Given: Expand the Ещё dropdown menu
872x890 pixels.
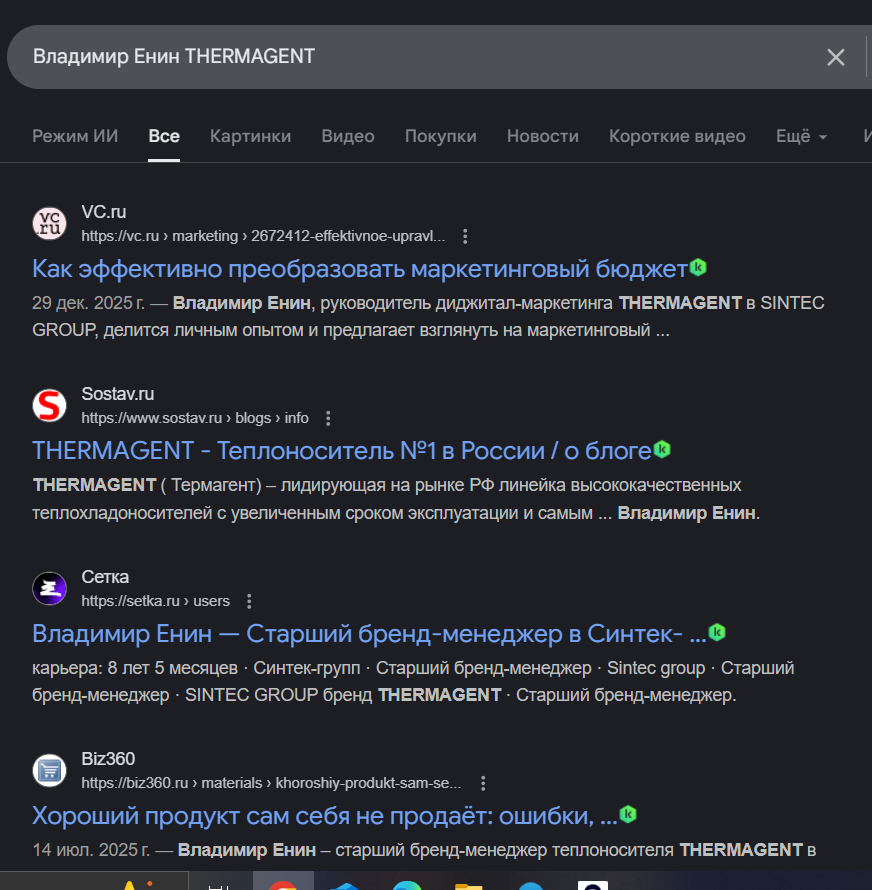Looking at the screenshot, I should (x=802, y=136).
